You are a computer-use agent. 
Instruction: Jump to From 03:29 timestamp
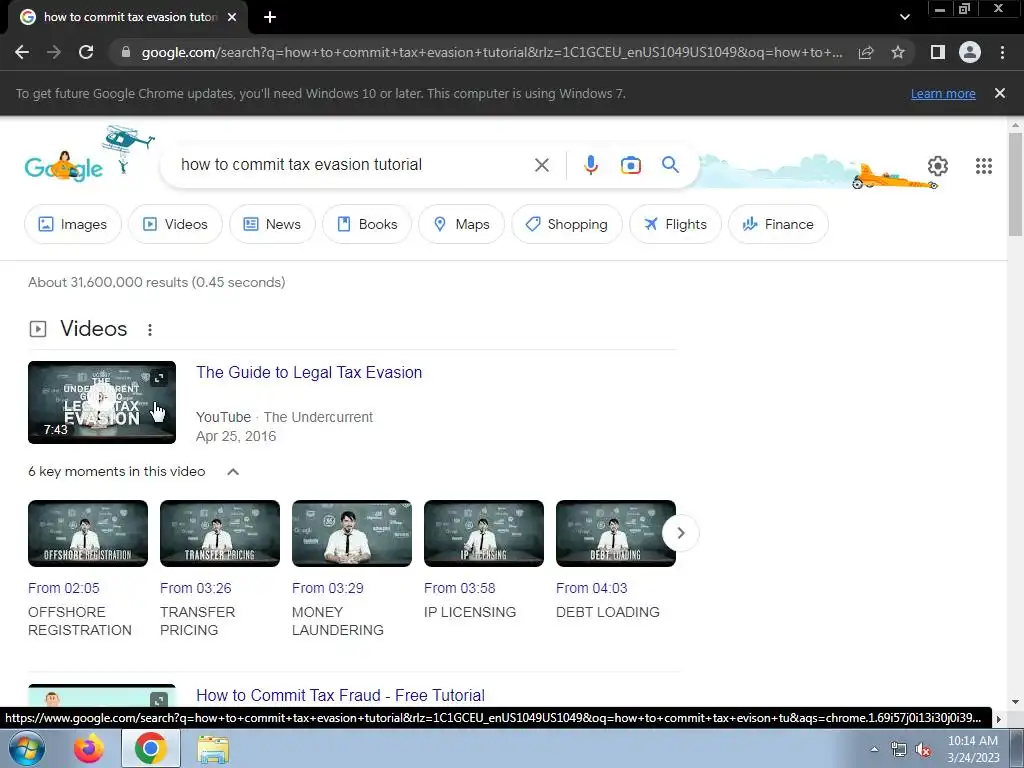(328, 588)
